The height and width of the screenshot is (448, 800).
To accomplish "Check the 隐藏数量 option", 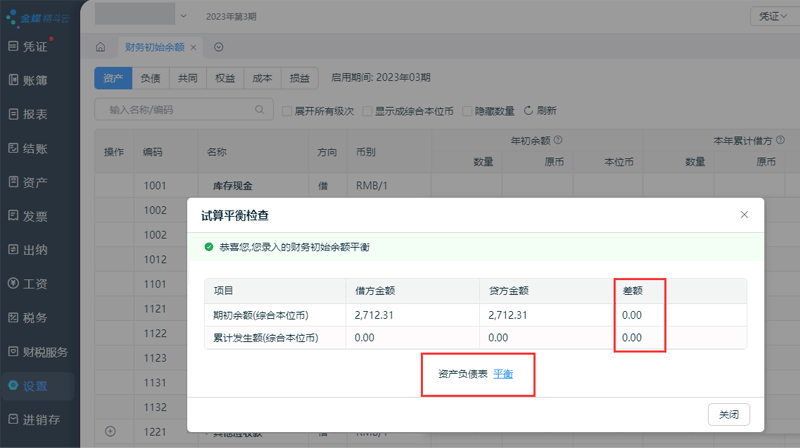I will click(x=467, y=111).
